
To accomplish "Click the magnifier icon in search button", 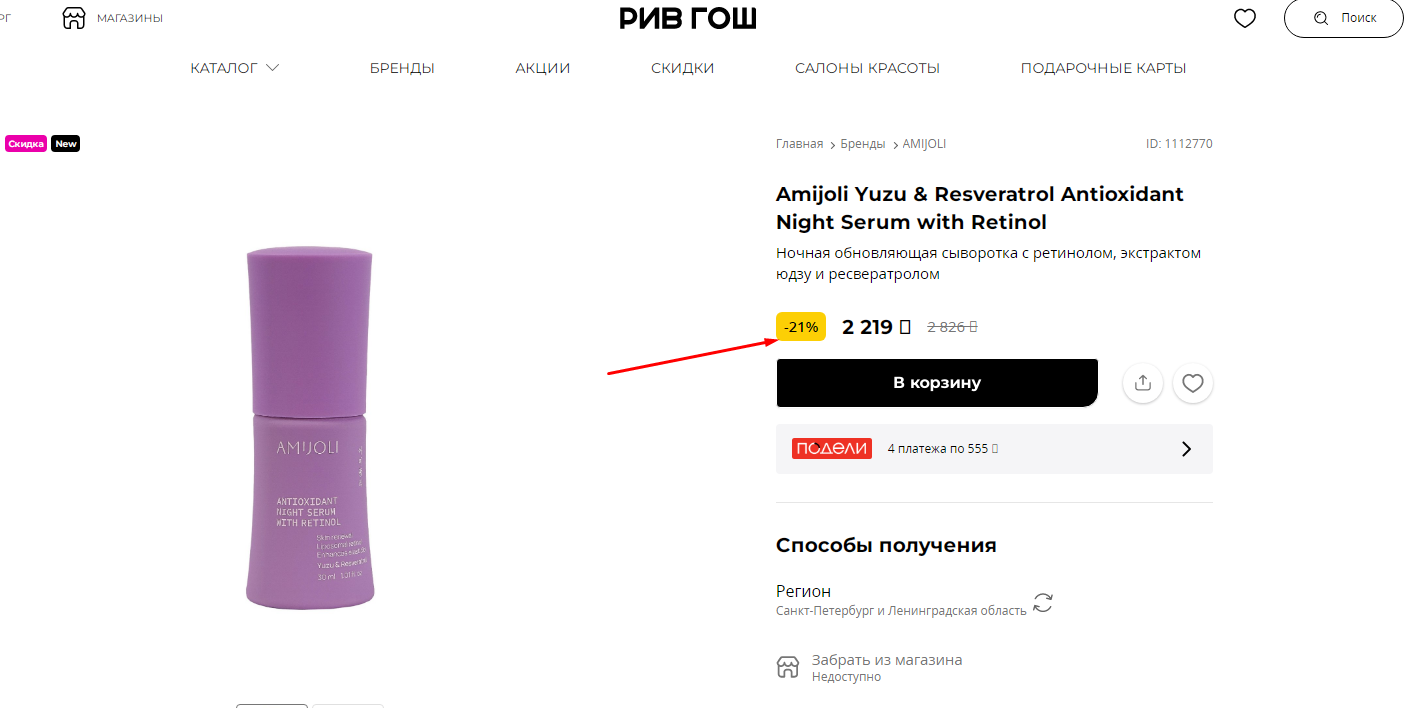I will tap(1321, 18).
